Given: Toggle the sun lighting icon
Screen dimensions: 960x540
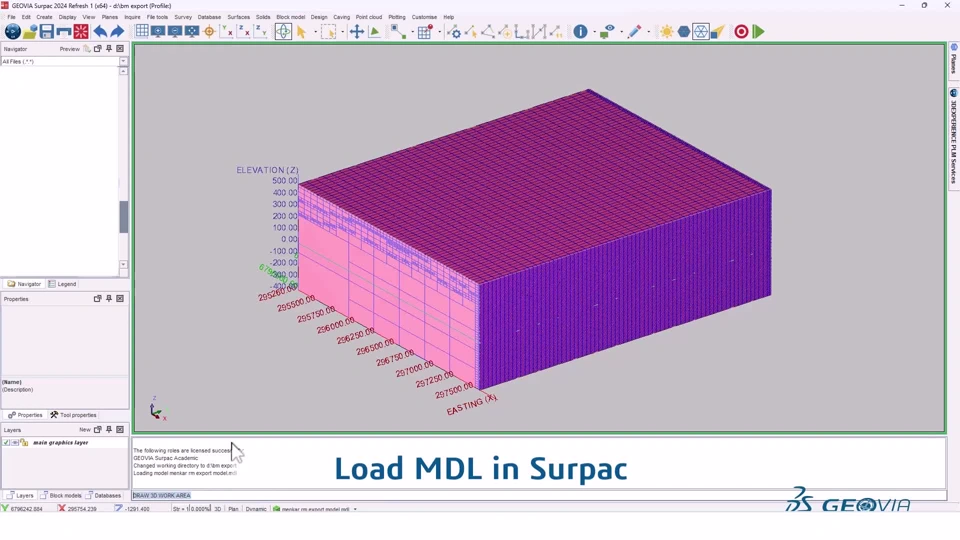Looking at the screenshot, I should [x=667, y=32].
